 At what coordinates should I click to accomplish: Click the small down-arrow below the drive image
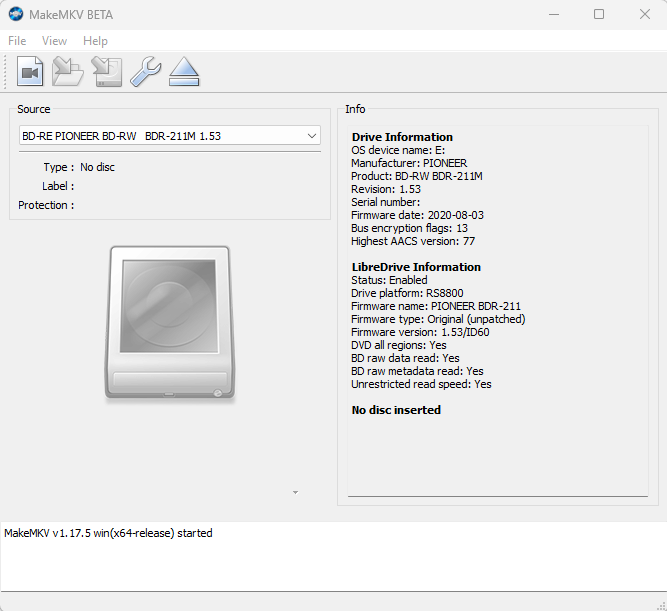(x=295, y=493)
